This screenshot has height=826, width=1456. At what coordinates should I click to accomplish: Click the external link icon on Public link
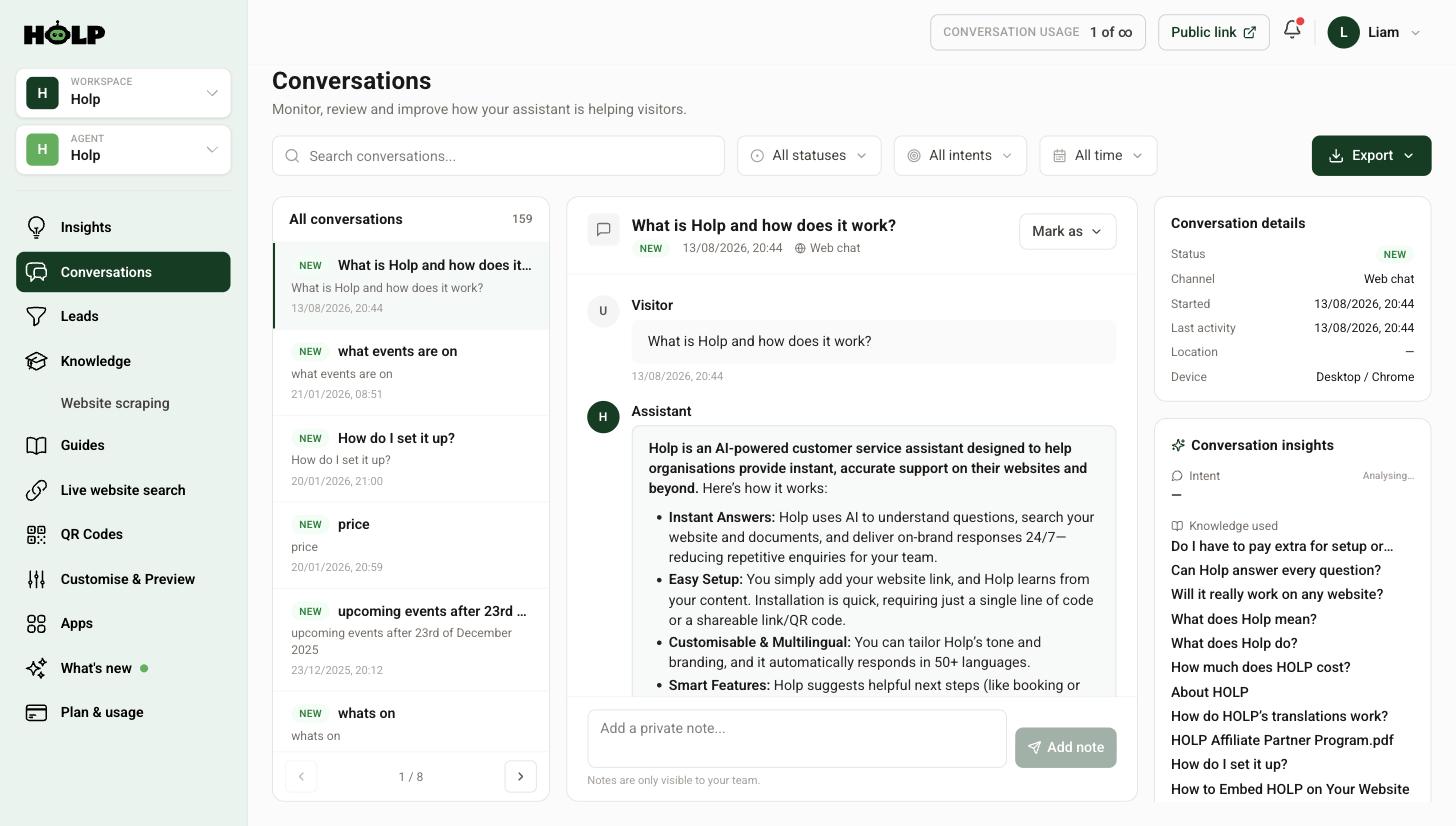tap(1249, 32)
